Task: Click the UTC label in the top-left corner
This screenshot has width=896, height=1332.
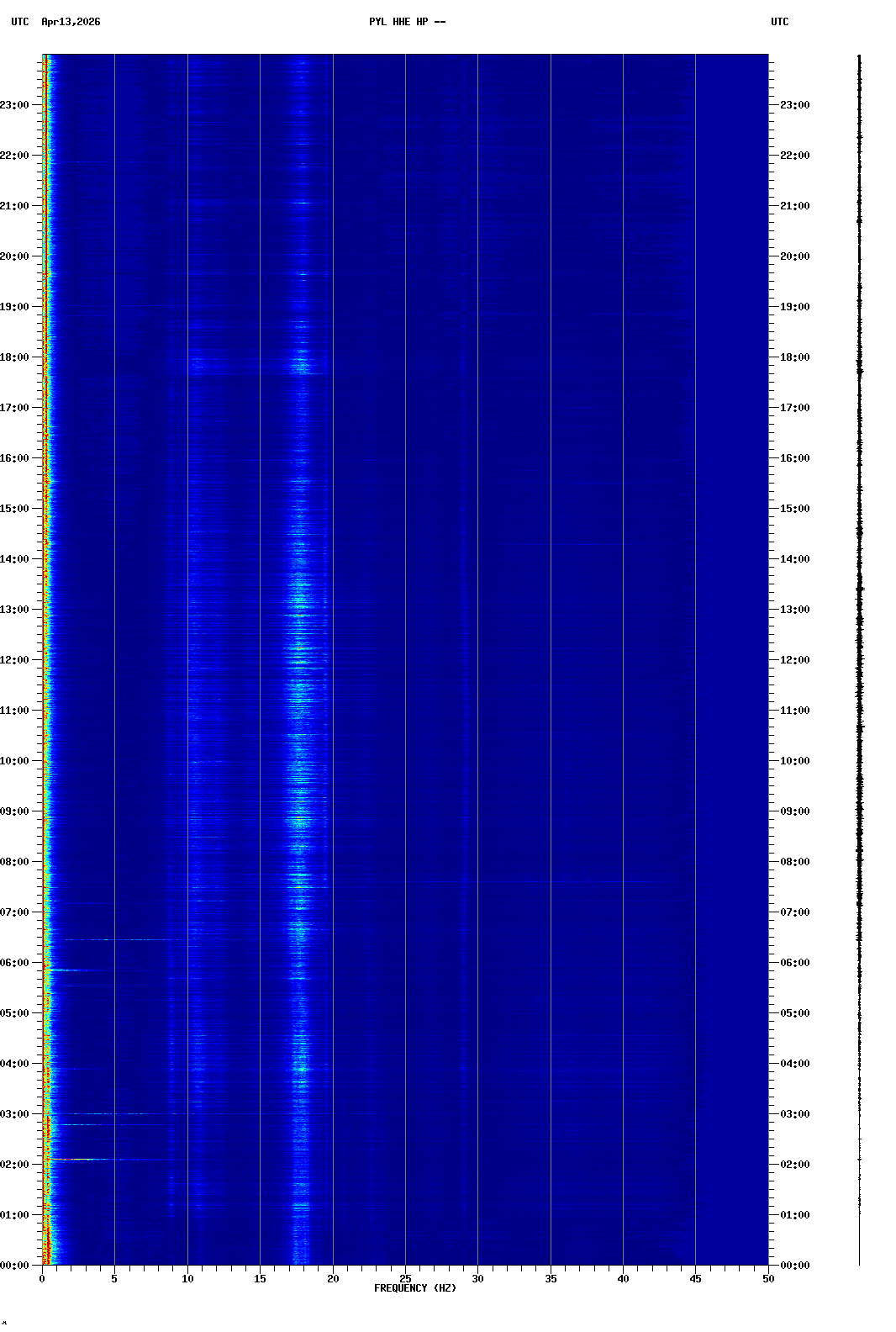Action: [20, 22]
